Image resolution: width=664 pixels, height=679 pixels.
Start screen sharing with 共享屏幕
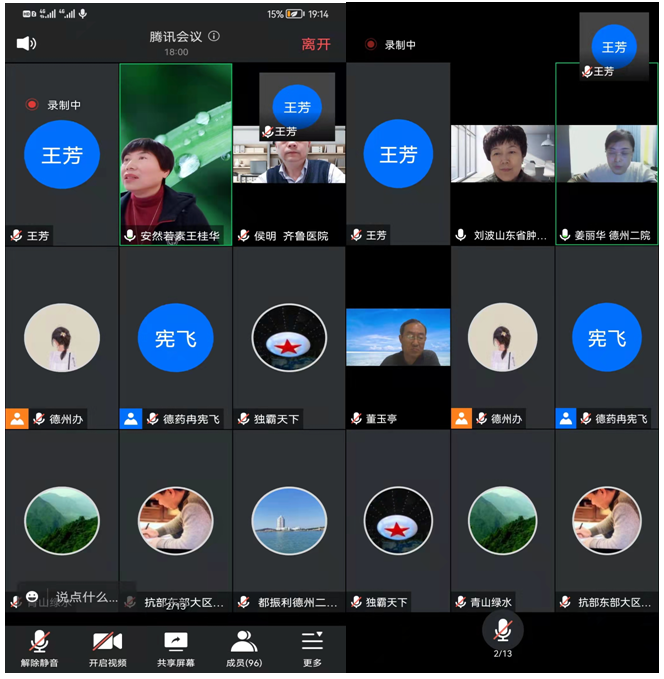pyautogui.click(x=176, y=648)
